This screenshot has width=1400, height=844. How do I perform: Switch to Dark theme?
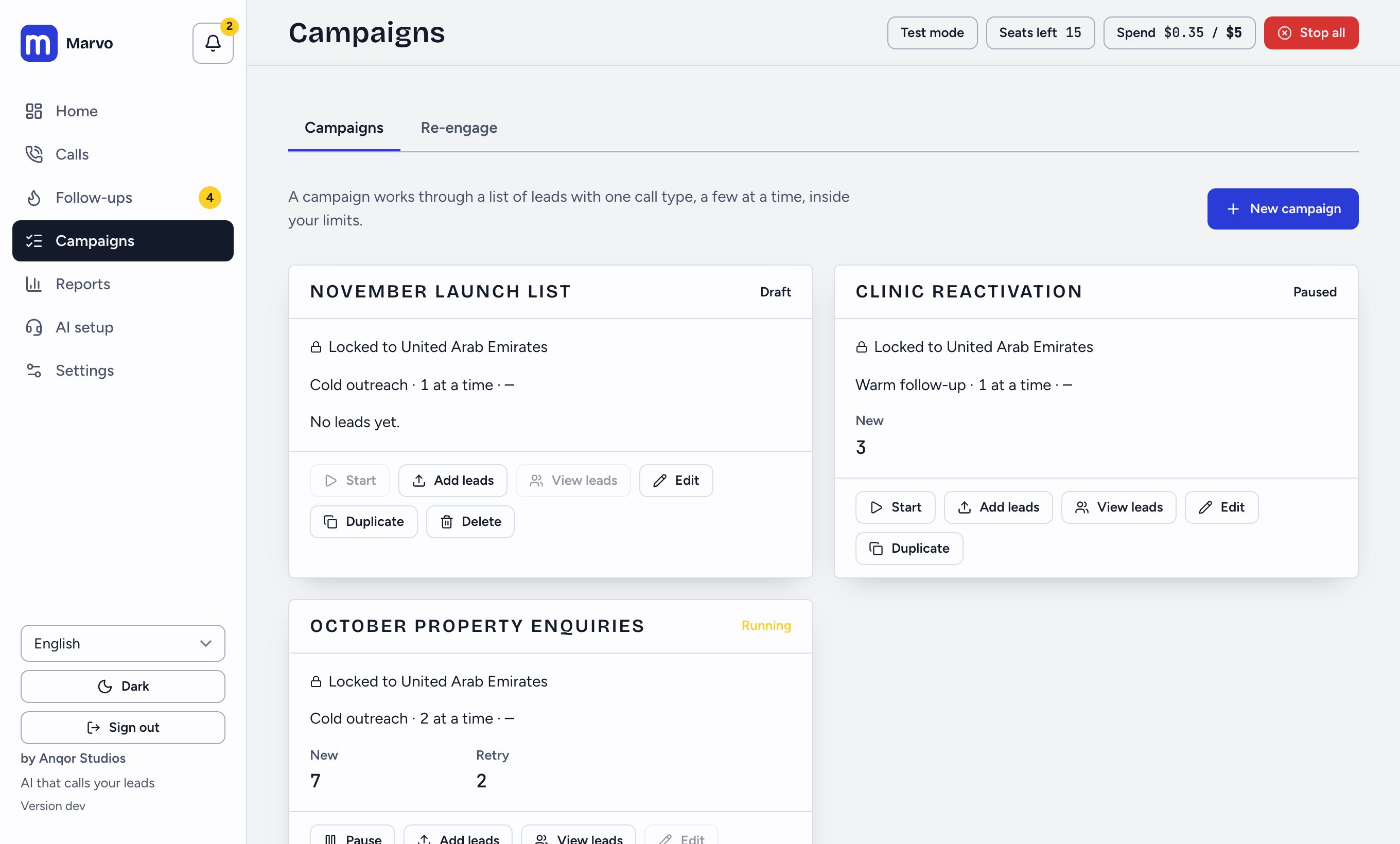tap(122, 687)
